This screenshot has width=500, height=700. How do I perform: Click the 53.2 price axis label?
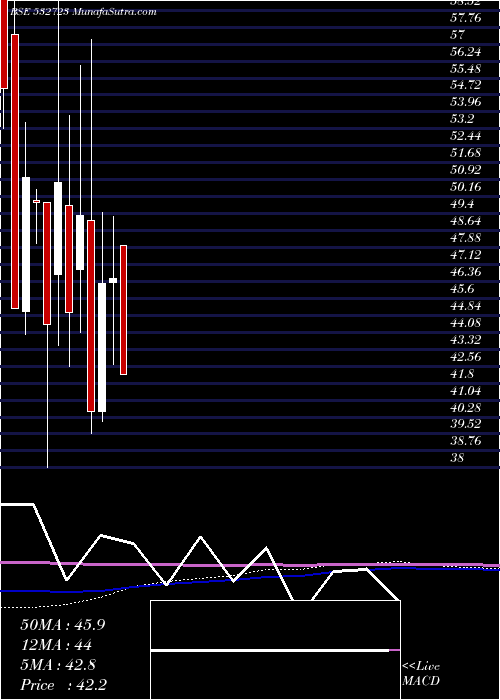point(463,119)
